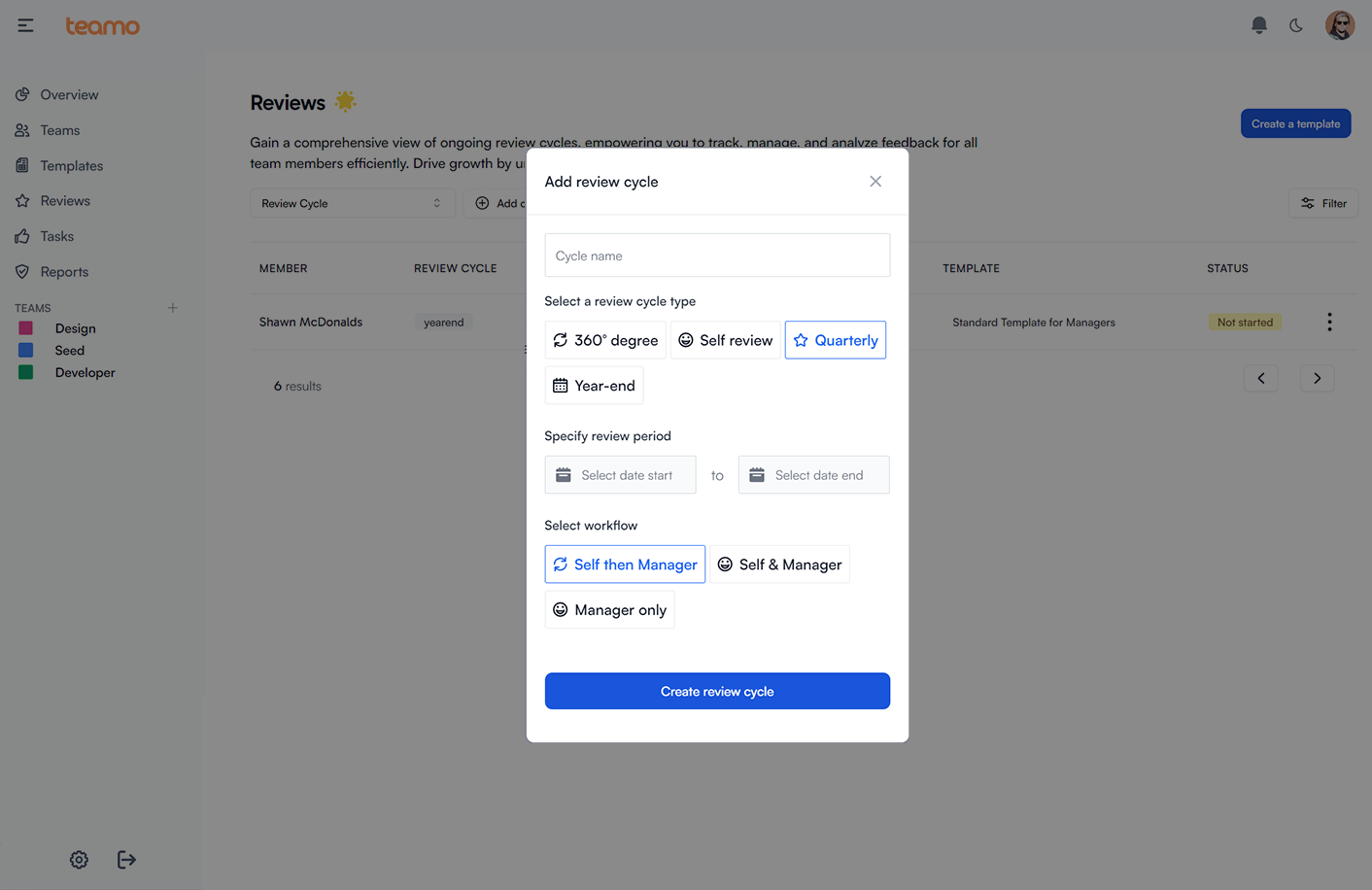Click the notifications bell icon
The width and height of the screenshot is (1372, 890).
point(1258,25)
